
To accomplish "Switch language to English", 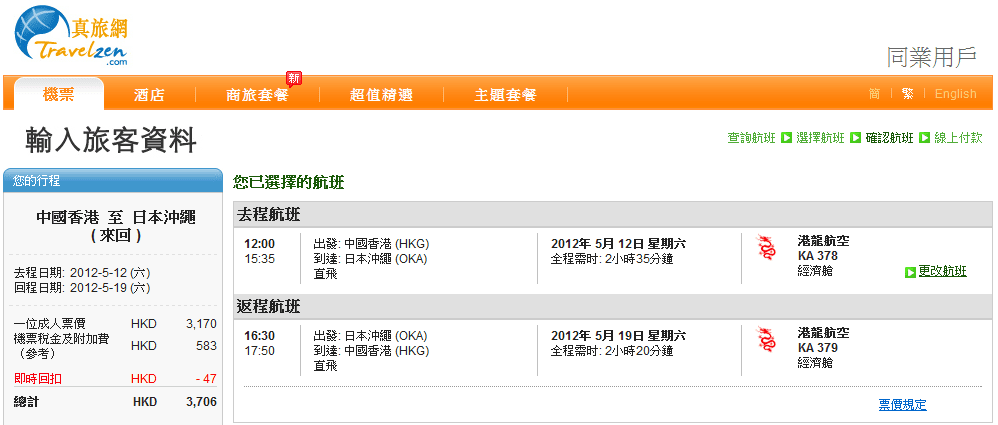I will coord(955,94).
